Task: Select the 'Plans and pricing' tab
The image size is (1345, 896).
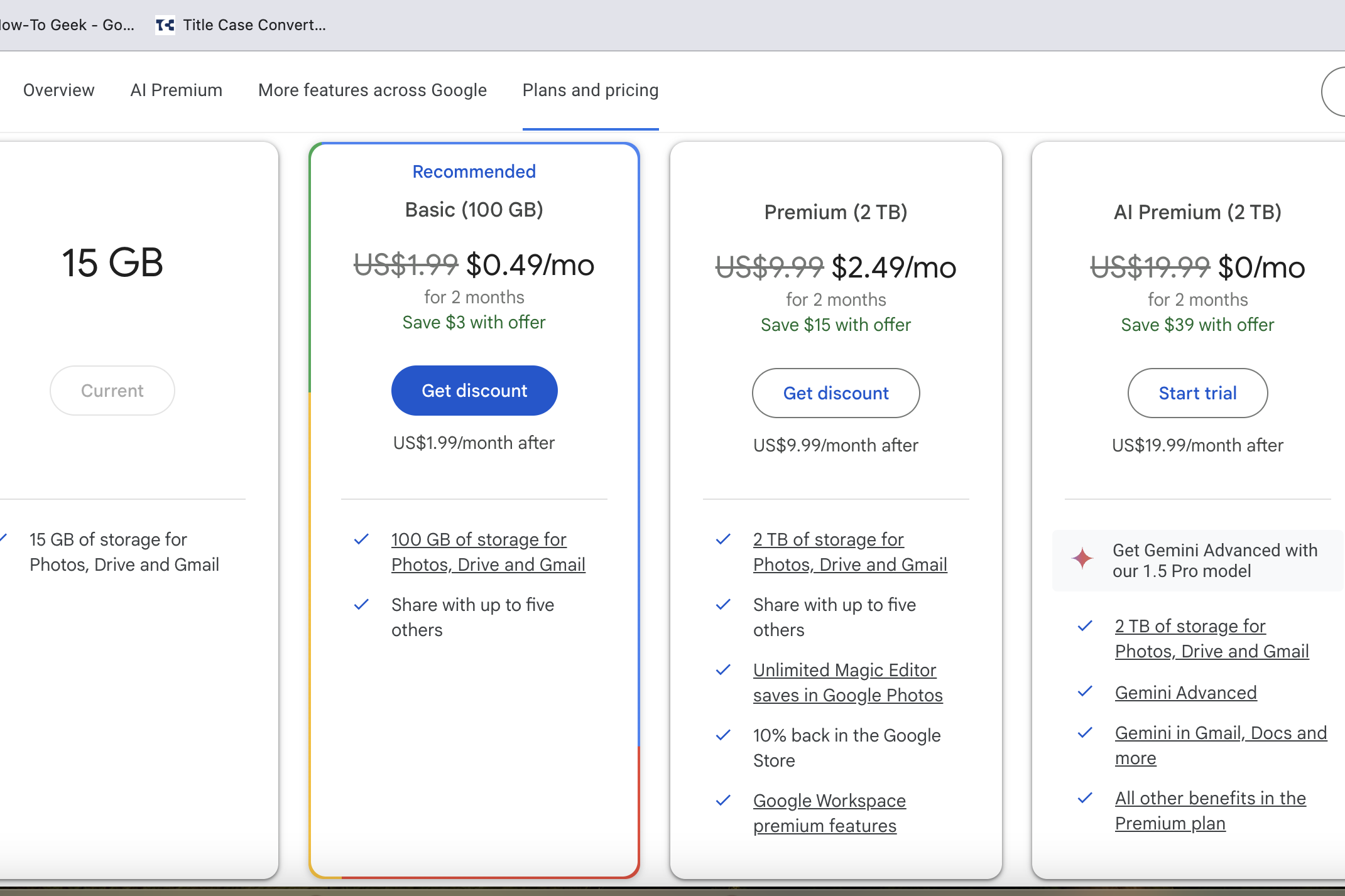Action: (x=591, y=90)
